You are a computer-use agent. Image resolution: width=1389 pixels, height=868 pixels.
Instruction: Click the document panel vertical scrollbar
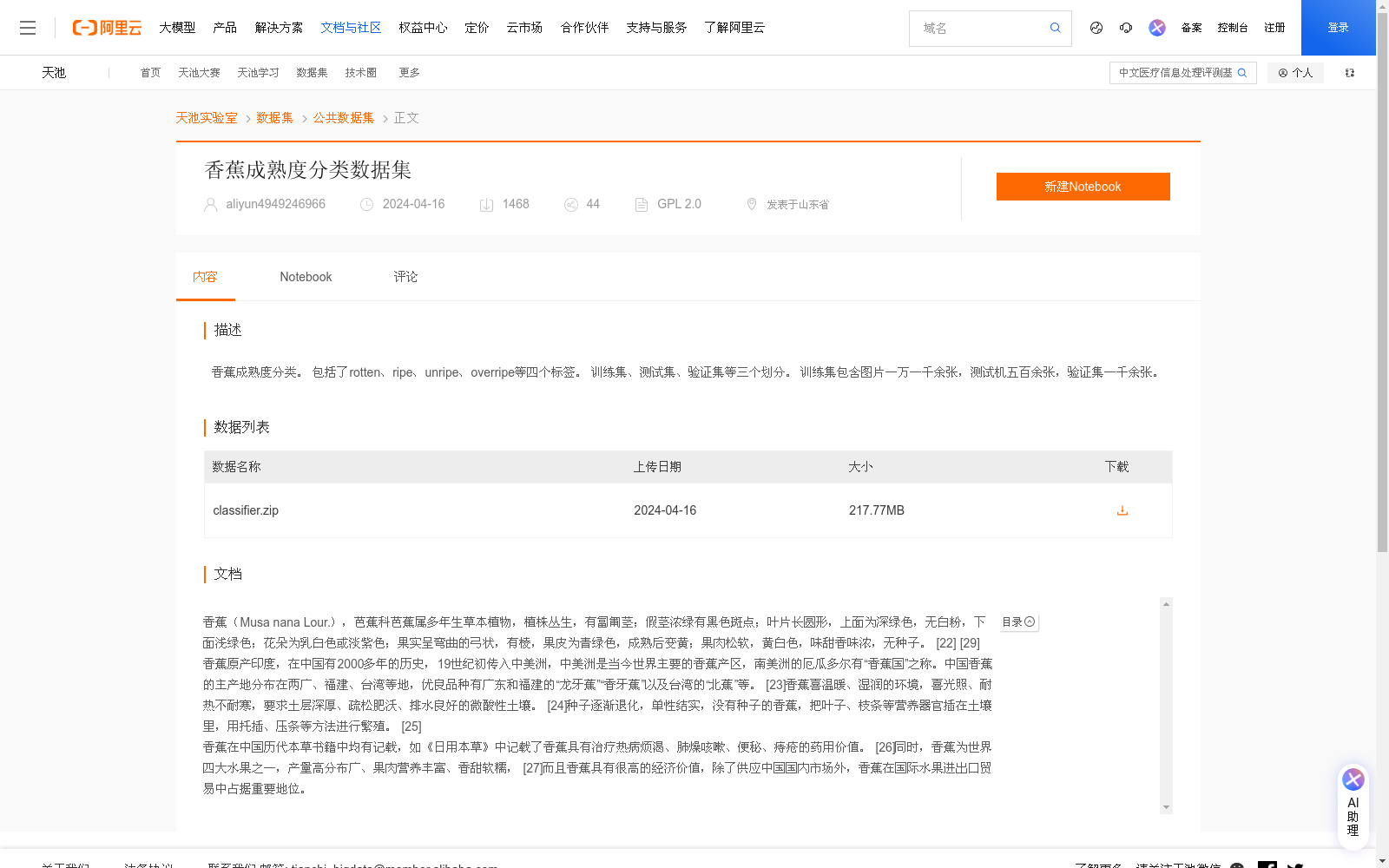click(1166, 705)
